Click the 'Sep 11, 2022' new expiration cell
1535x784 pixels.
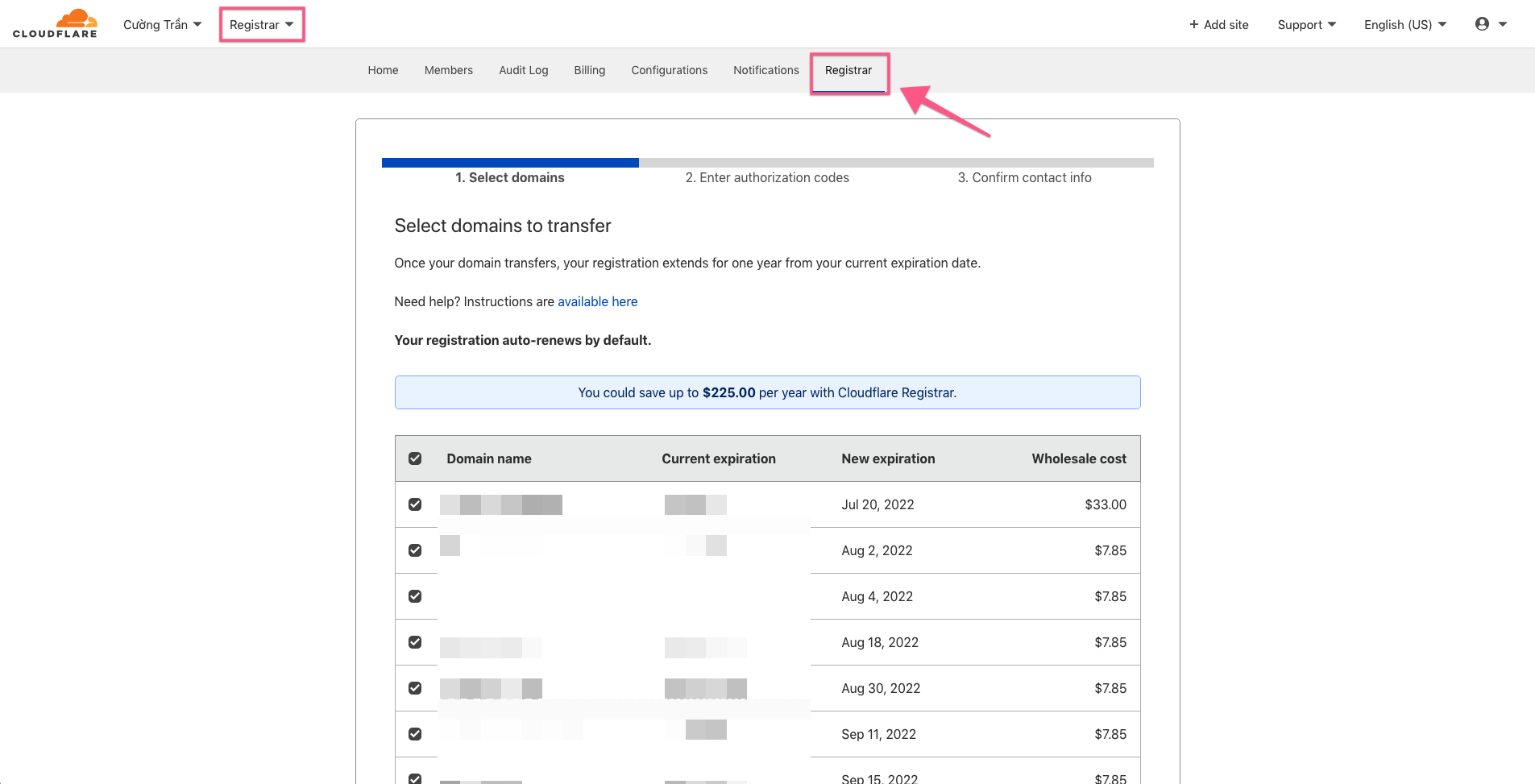click(x=878, y=734)
